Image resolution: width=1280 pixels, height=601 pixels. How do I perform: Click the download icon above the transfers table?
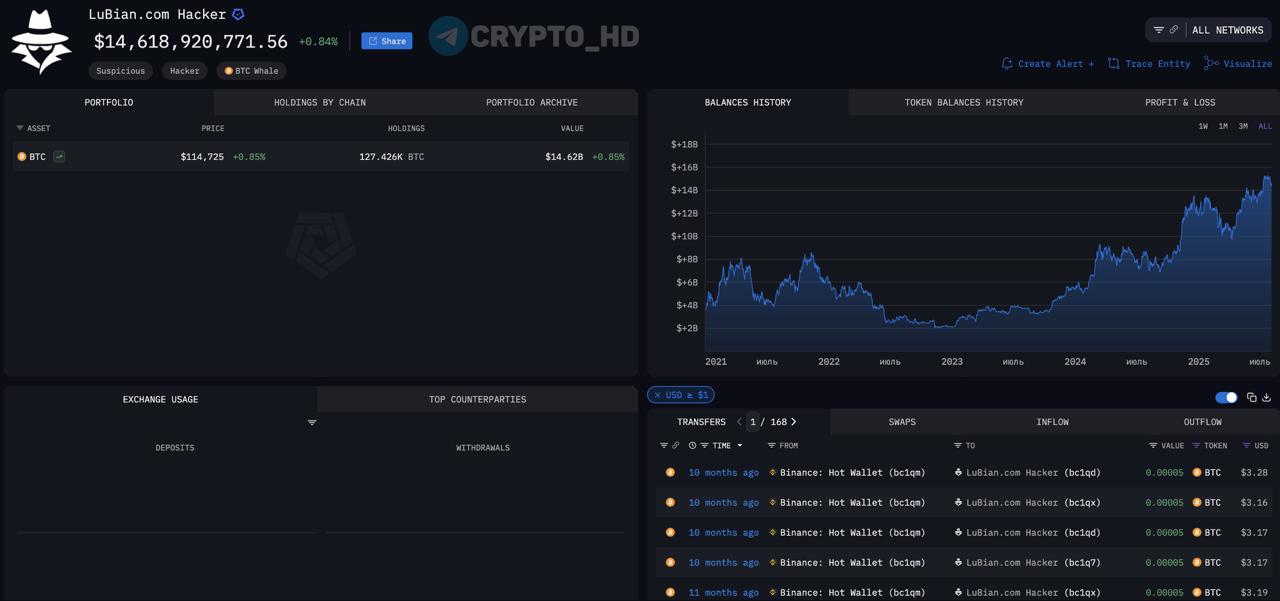[x=1266, y=397]
